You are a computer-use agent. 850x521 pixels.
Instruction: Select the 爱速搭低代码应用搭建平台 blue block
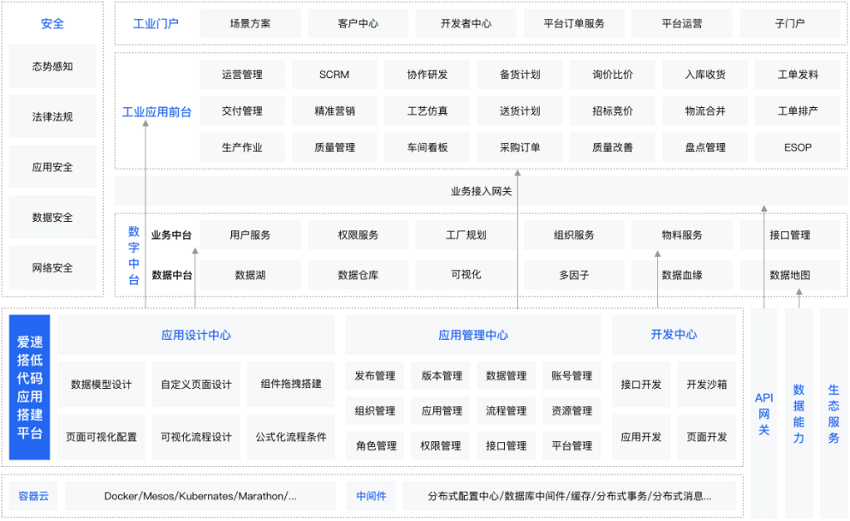point(29,386)
